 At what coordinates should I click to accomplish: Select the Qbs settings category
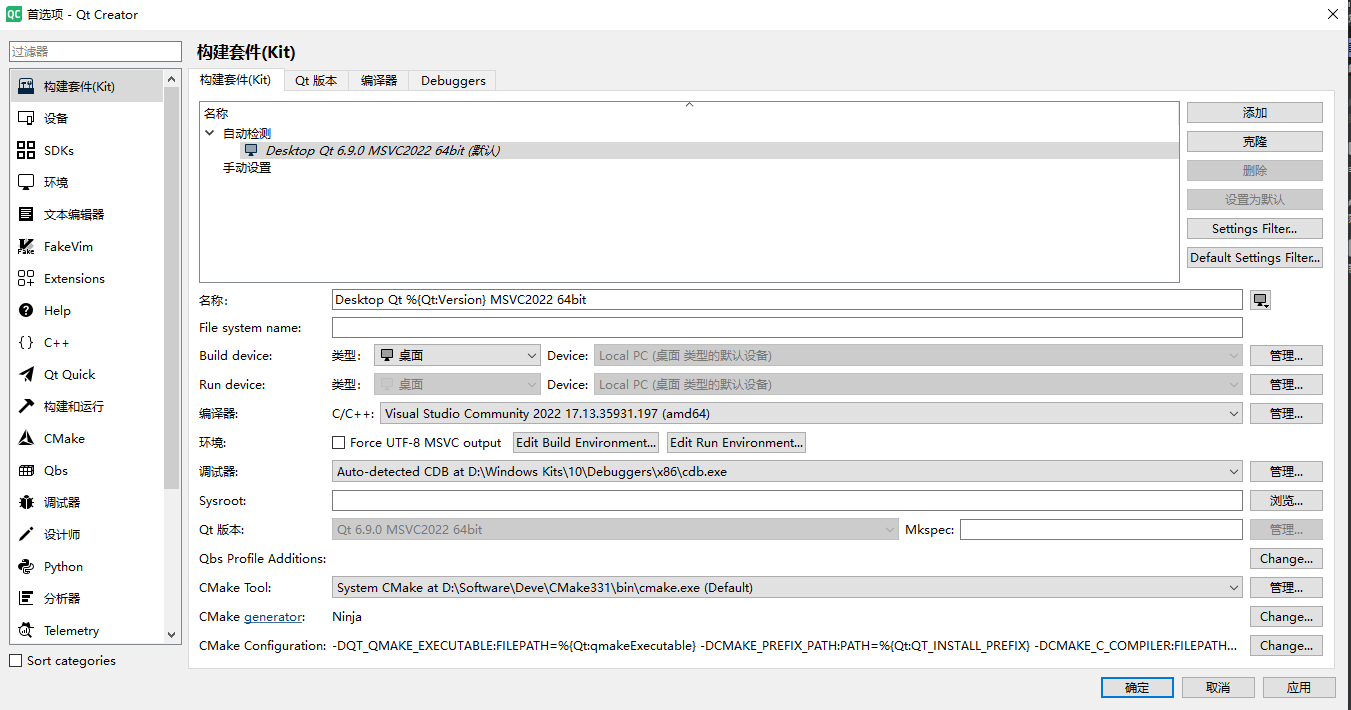pyautogui.click(x=87, y=470)
